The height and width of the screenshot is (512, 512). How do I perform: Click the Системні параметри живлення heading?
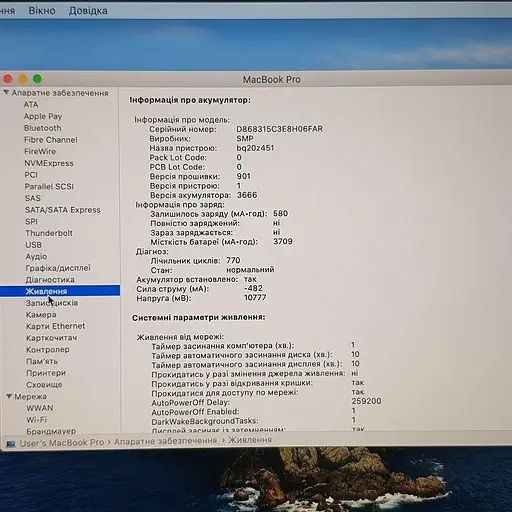click(199, 317)
